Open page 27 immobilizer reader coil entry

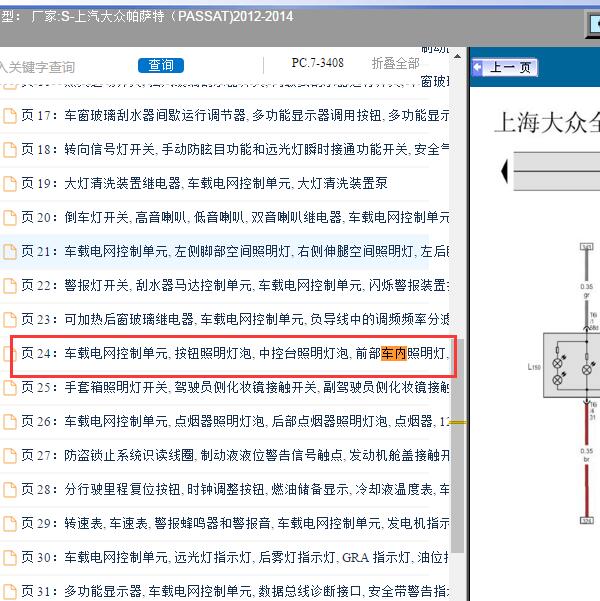click(x=235, y=455)
